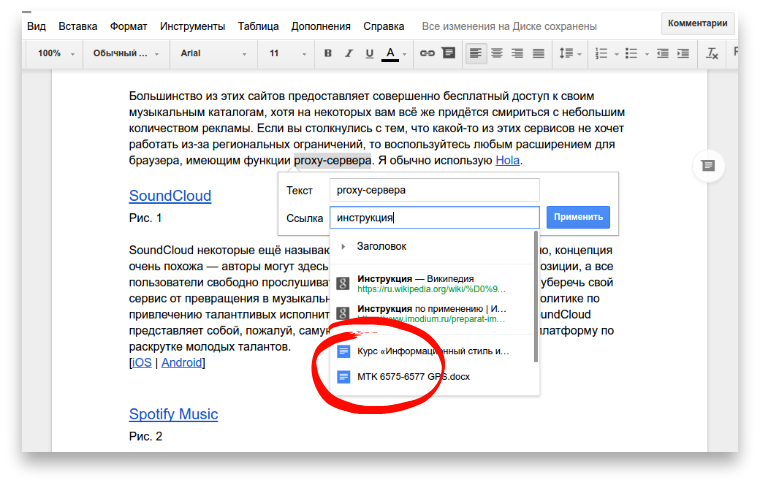
Task: Align text right
Action: 518,53
